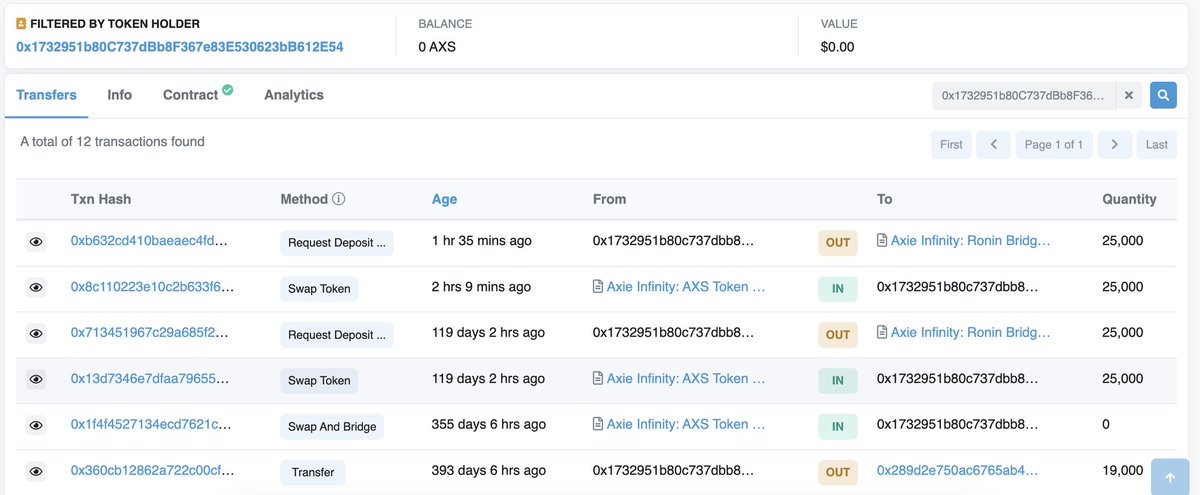Click Swap Token badge in 2 hrs 9 mins row

pyautogui.click(x=319, y=288)
